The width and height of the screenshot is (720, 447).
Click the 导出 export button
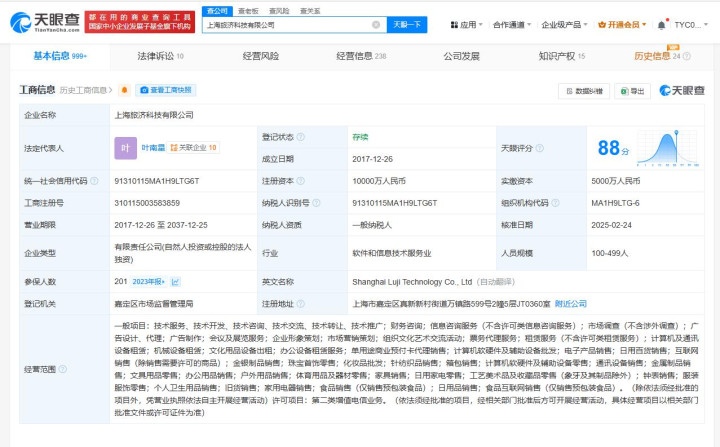(632, 91)
